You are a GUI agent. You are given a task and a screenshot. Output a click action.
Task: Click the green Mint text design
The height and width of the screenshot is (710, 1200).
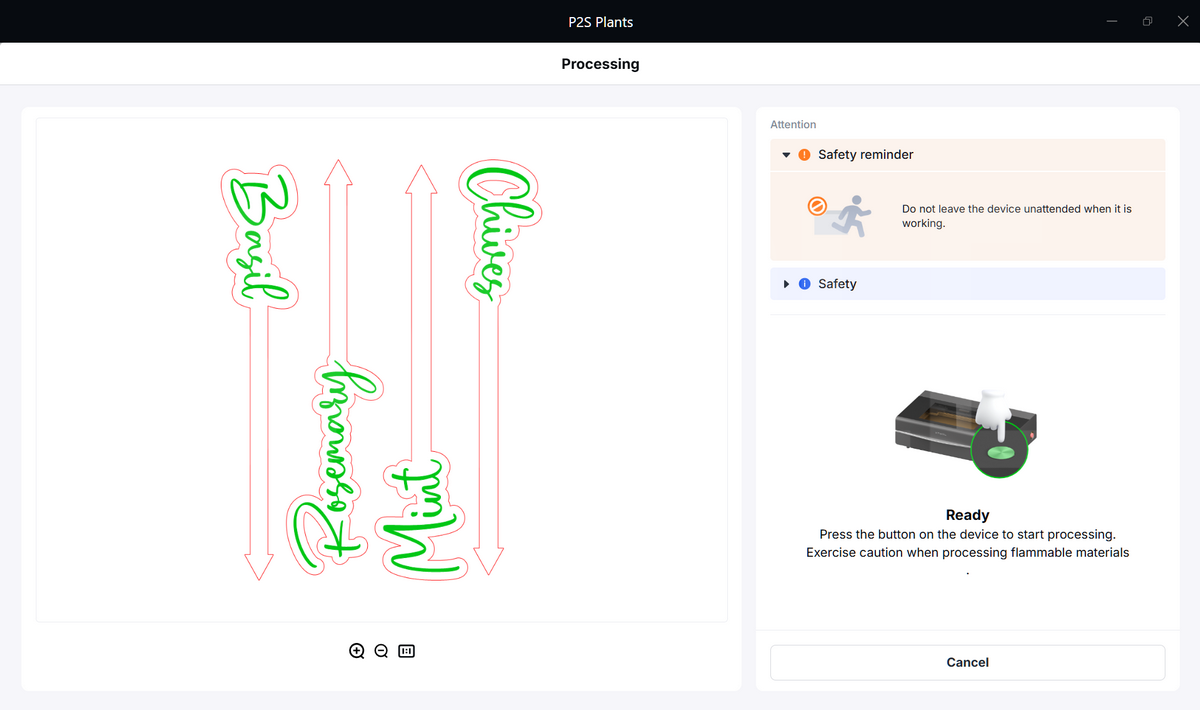point(420,515)
